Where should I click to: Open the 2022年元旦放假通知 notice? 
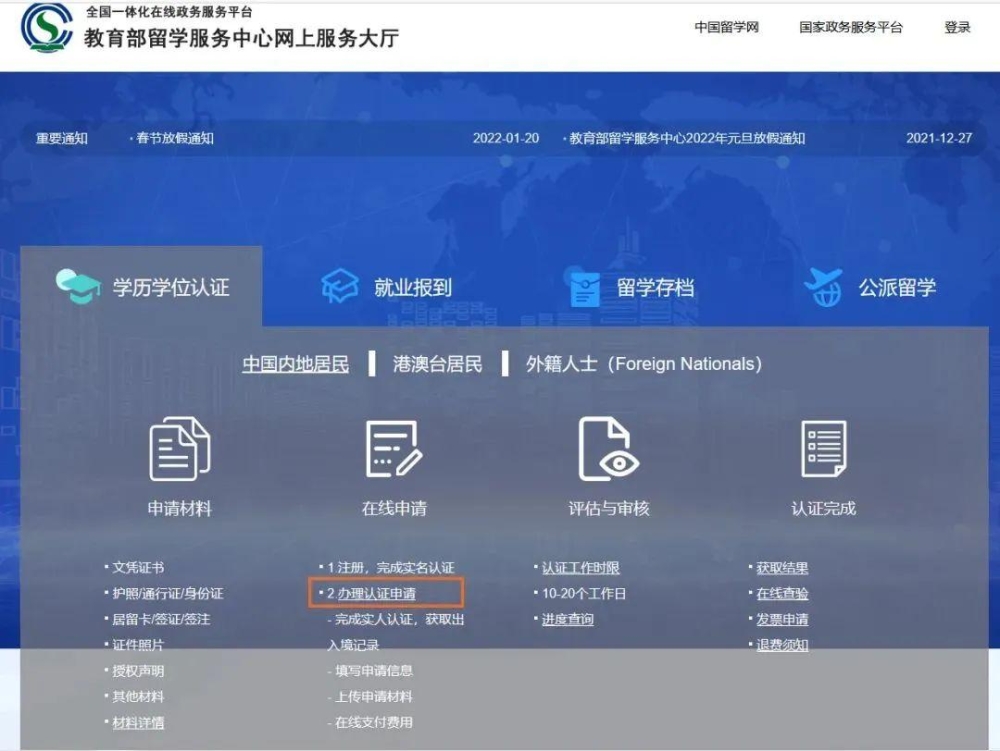687,138
